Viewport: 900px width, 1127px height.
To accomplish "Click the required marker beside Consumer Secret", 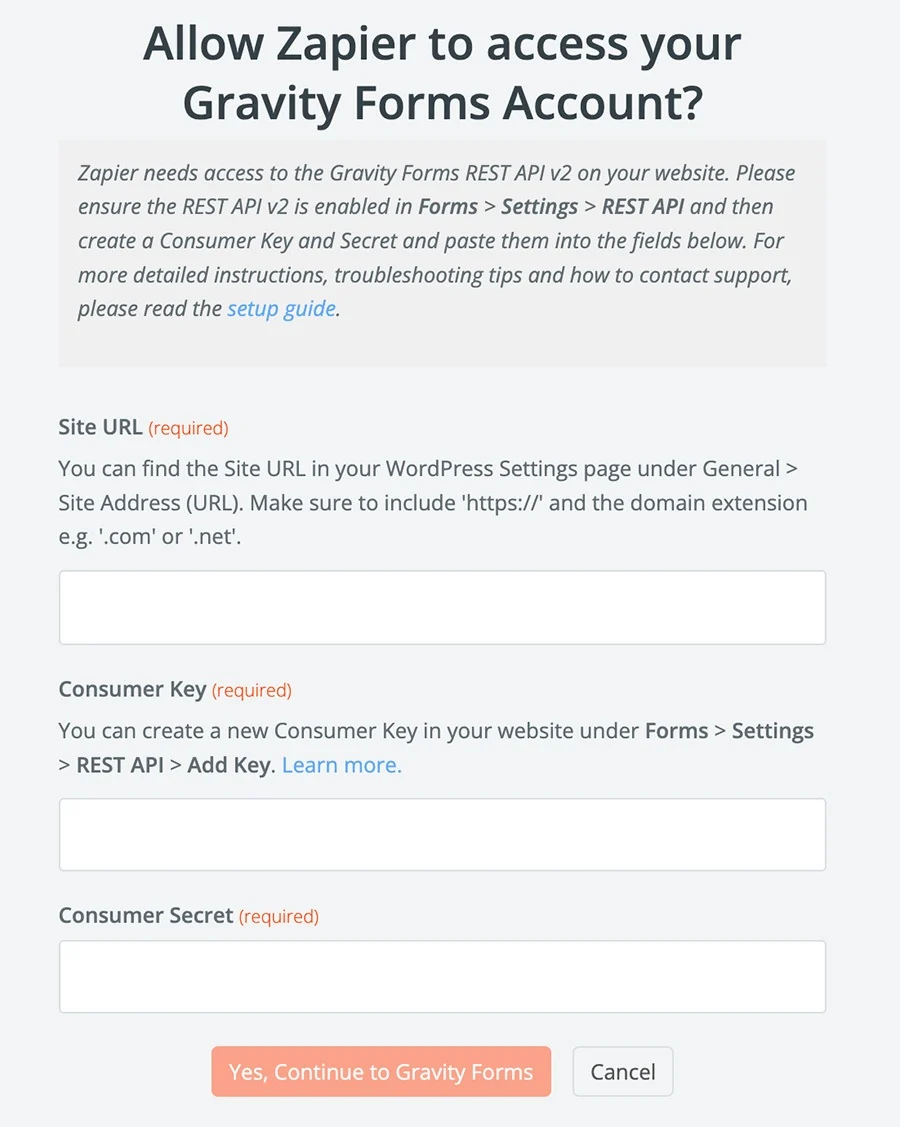I will (279, 916).
